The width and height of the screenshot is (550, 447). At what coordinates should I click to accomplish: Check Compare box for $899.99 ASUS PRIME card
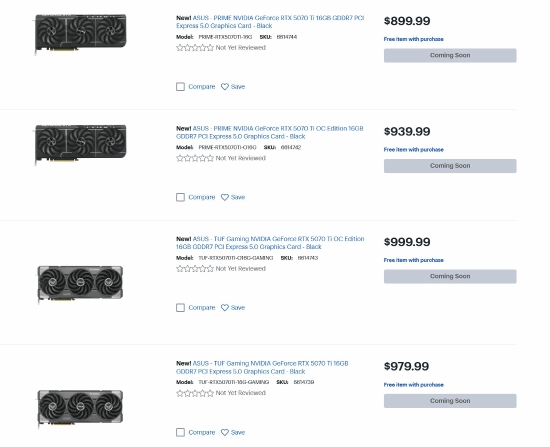pos(180,87)
